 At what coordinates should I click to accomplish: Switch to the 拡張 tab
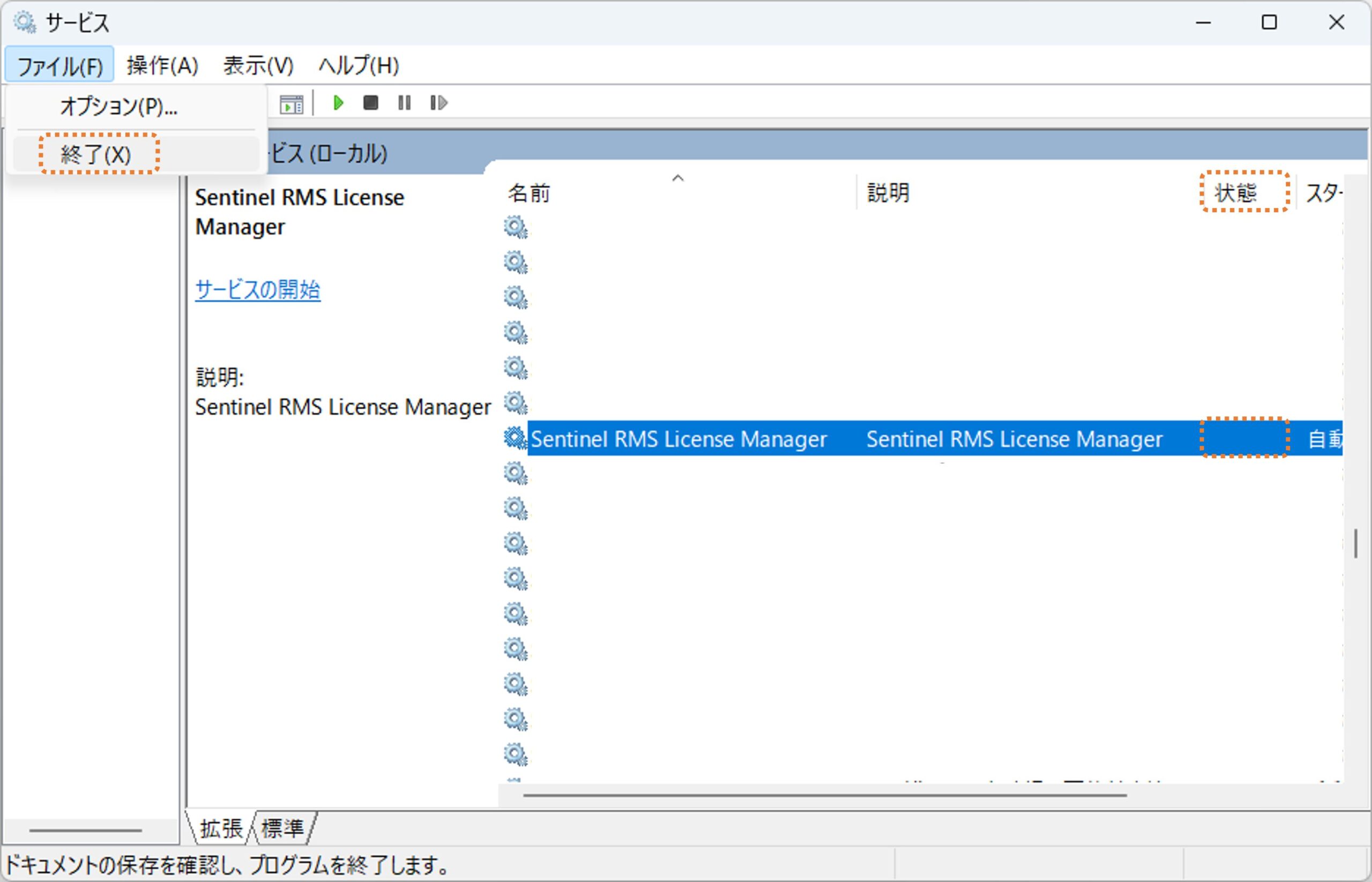[x=221, y=829]
